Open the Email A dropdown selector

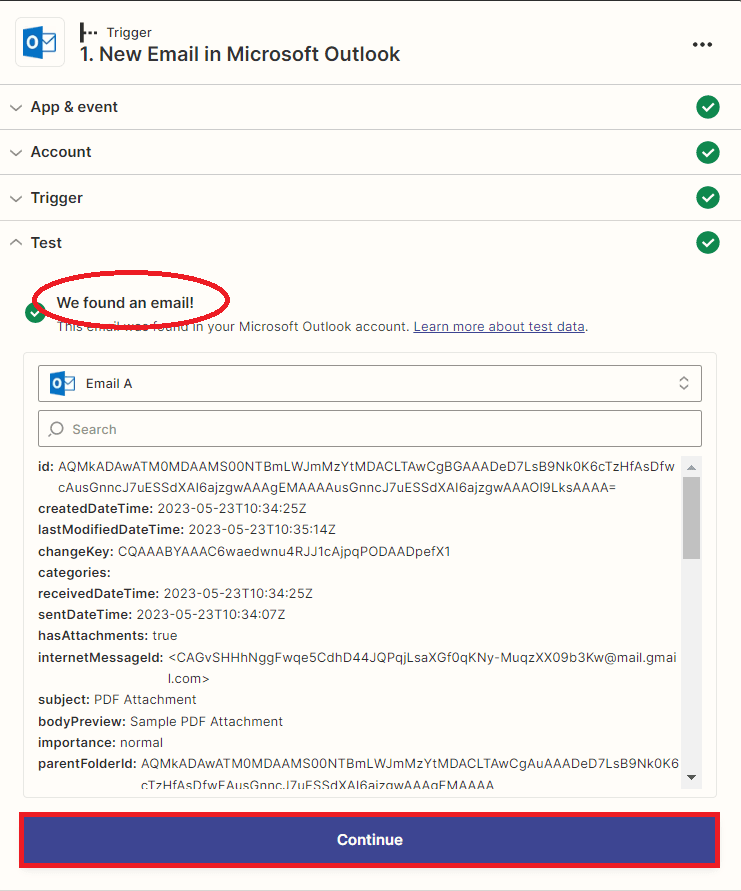370,383
